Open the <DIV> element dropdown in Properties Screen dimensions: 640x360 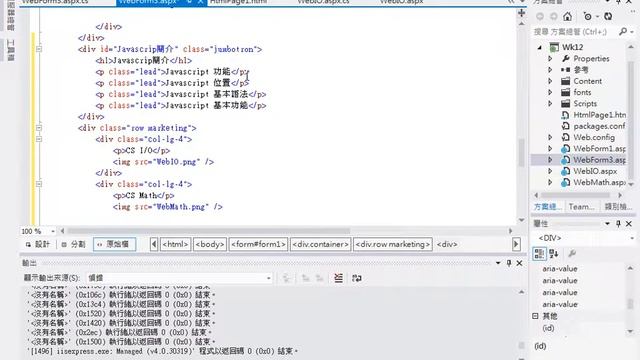(x=632, y=238)
